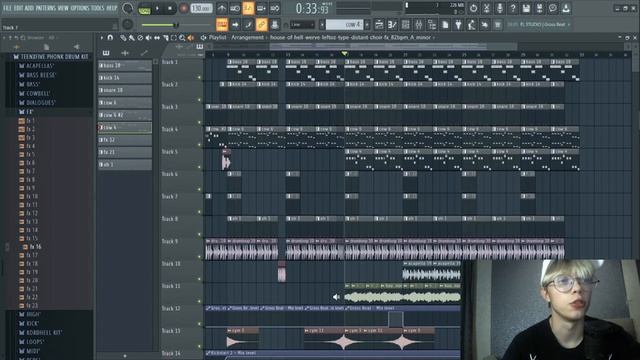Select the Zoom magnifier tool in Playlist
The image size is (640, 360).
(182, 38)
